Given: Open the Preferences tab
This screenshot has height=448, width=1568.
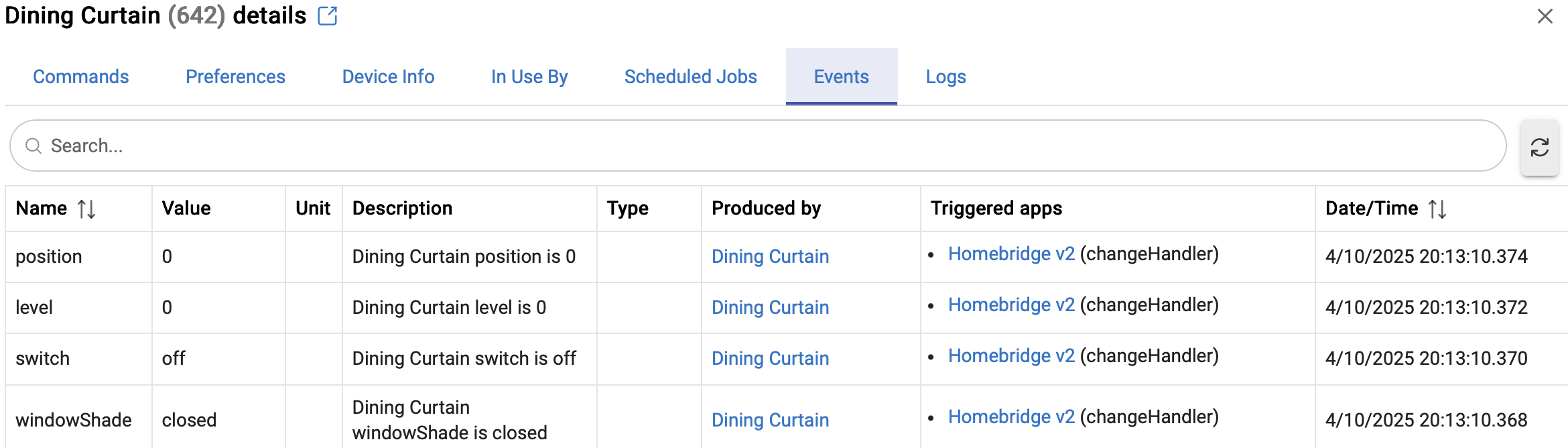Looking at the screenshot, I should coord(235,76).
